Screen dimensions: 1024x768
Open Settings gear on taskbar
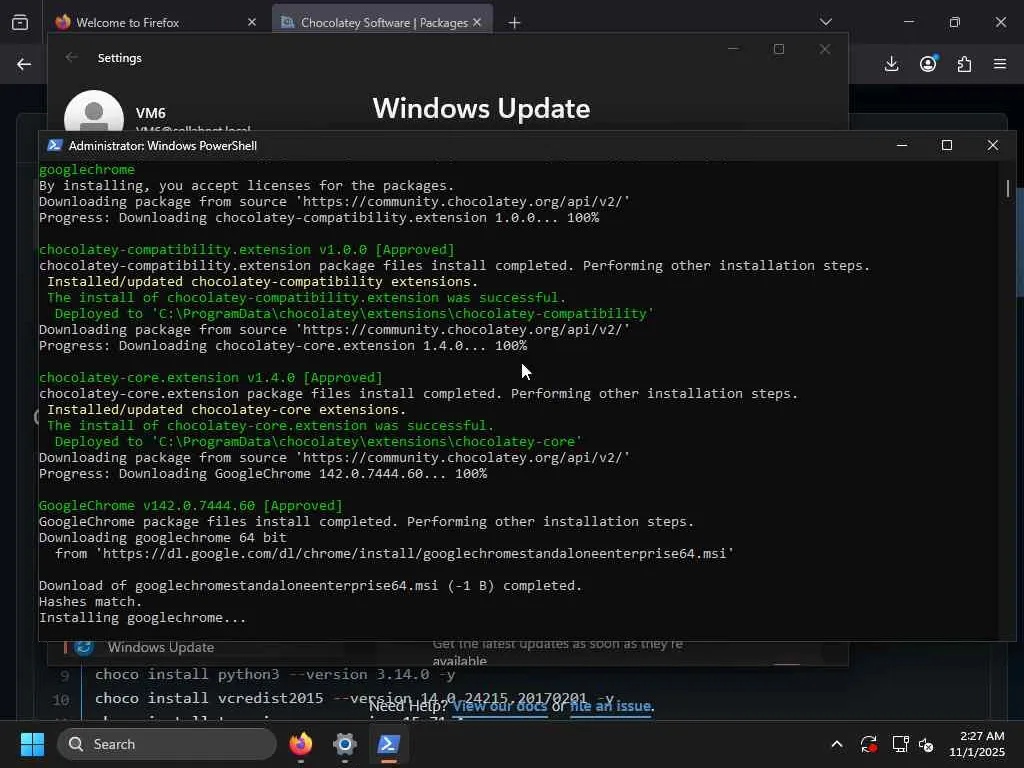344,744
